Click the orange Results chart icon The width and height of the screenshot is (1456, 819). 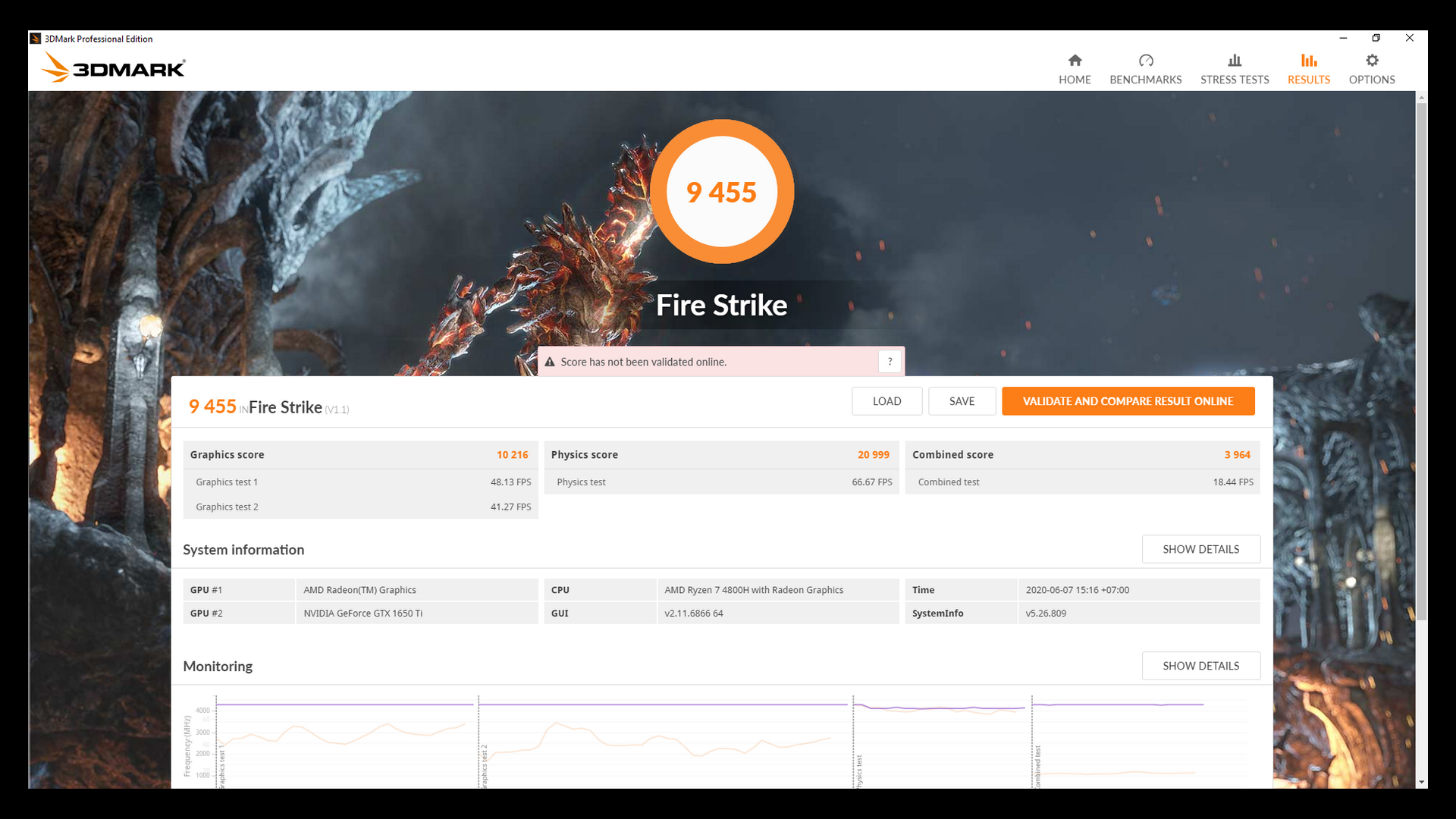[1308, 61]
